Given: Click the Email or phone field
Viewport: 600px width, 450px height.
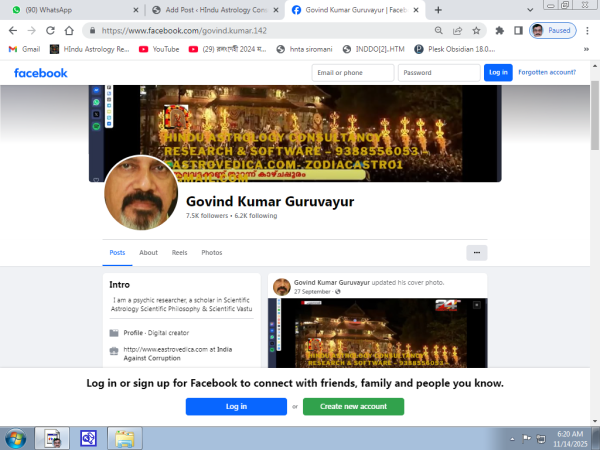Looking at the screenshot, I should coord(351,72).
